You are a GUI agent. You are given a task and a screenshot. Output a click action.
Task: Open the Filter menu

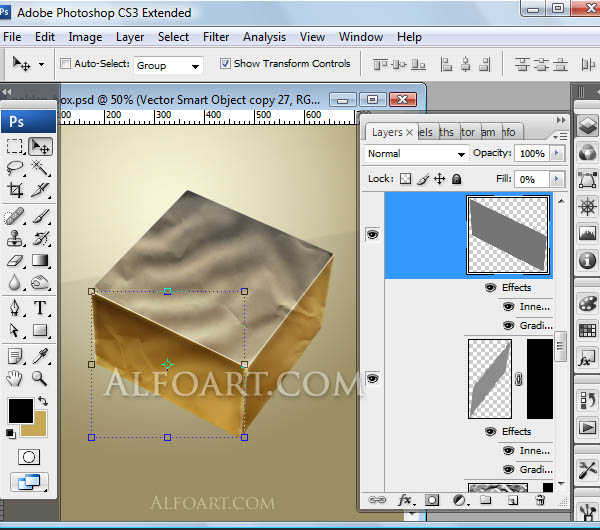coord(216,37)
